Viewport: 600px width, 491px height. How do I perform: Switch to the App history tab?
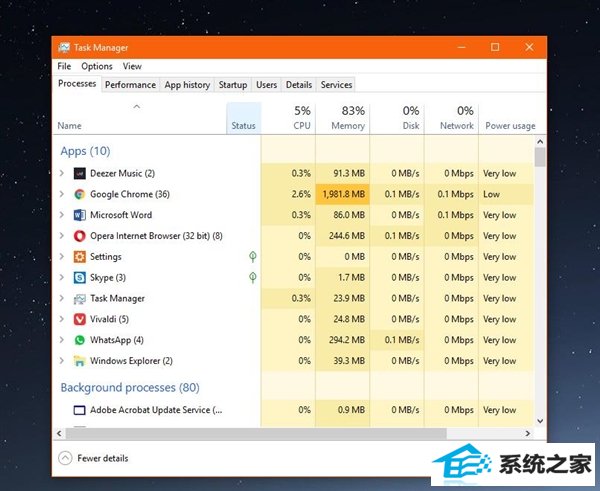[x=187, y=85]
